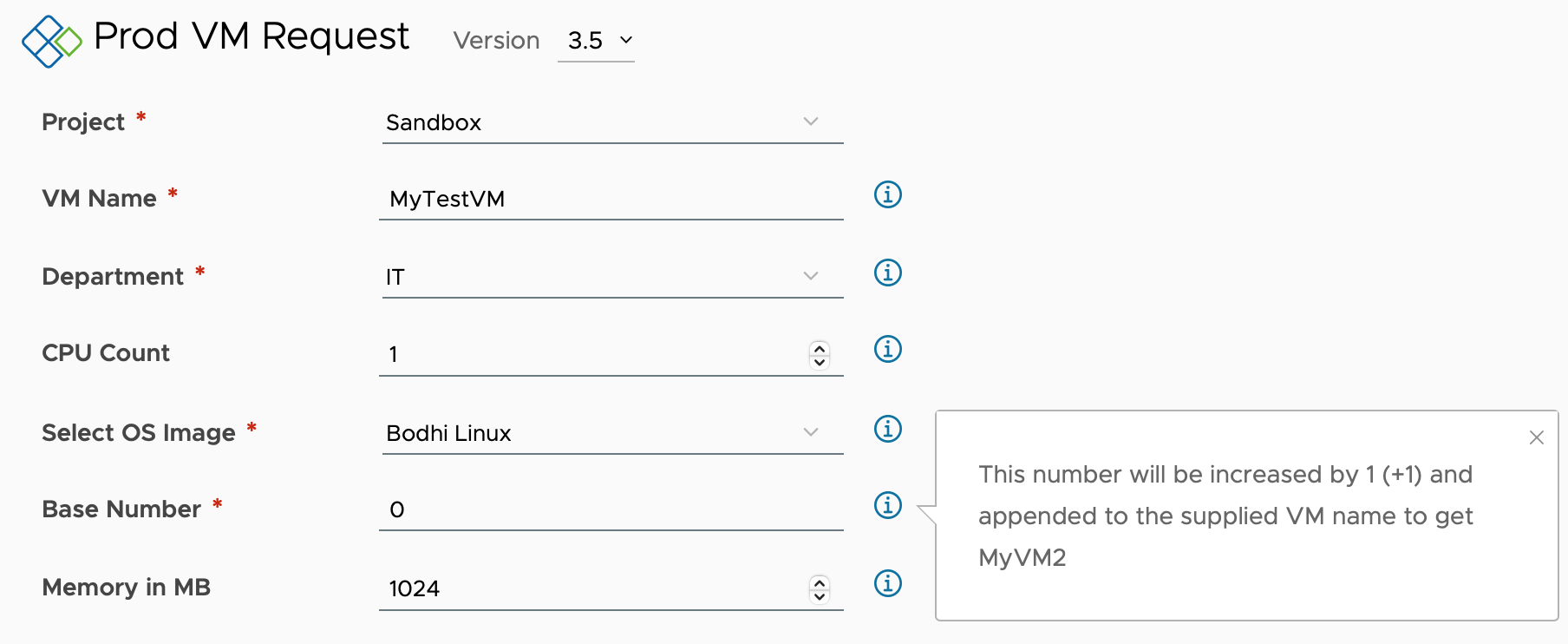
Task: Close the Base Number tooltip popup
Action: pyautogui.click(x=1536, y=437)
